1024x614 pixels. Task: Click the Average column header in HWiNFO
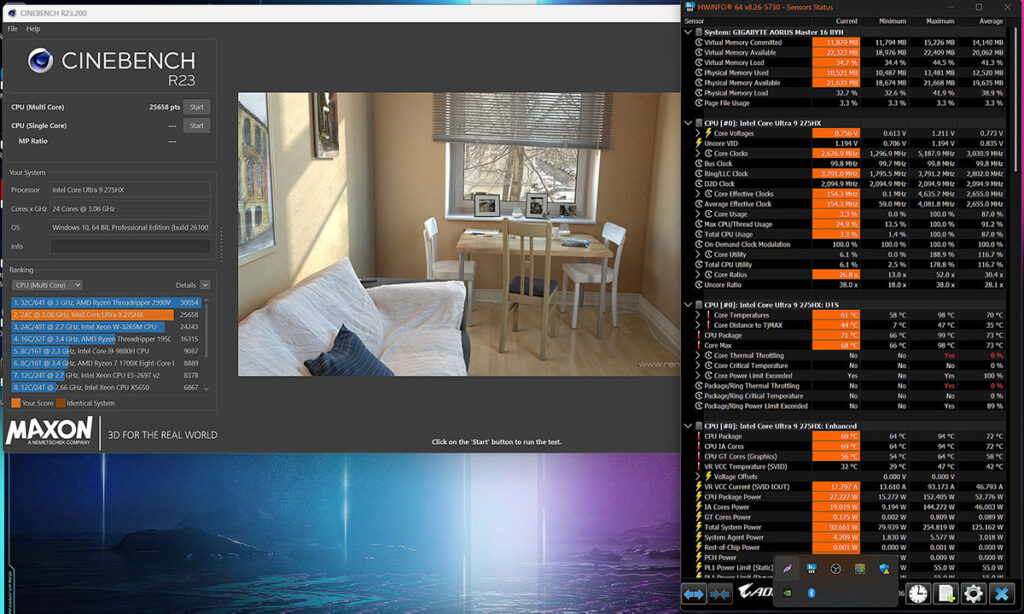[x=991, y=22]
